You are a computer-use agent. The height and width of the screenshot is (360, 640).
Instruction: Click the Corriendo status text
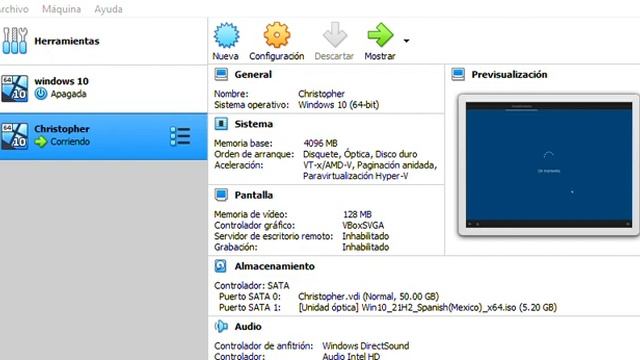coord(70,142)
